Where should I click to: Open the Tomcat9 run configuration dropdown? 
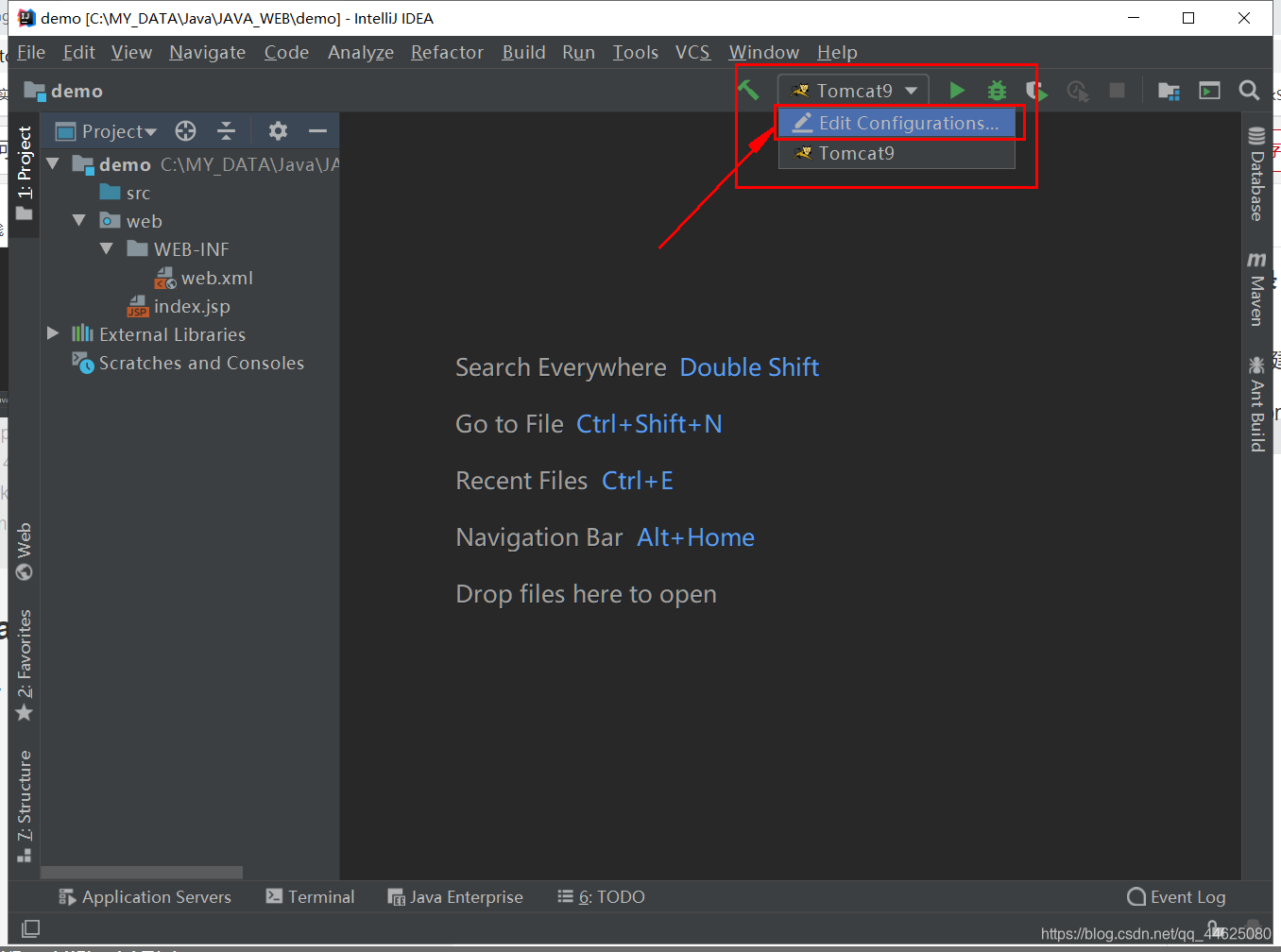point(854,91)
